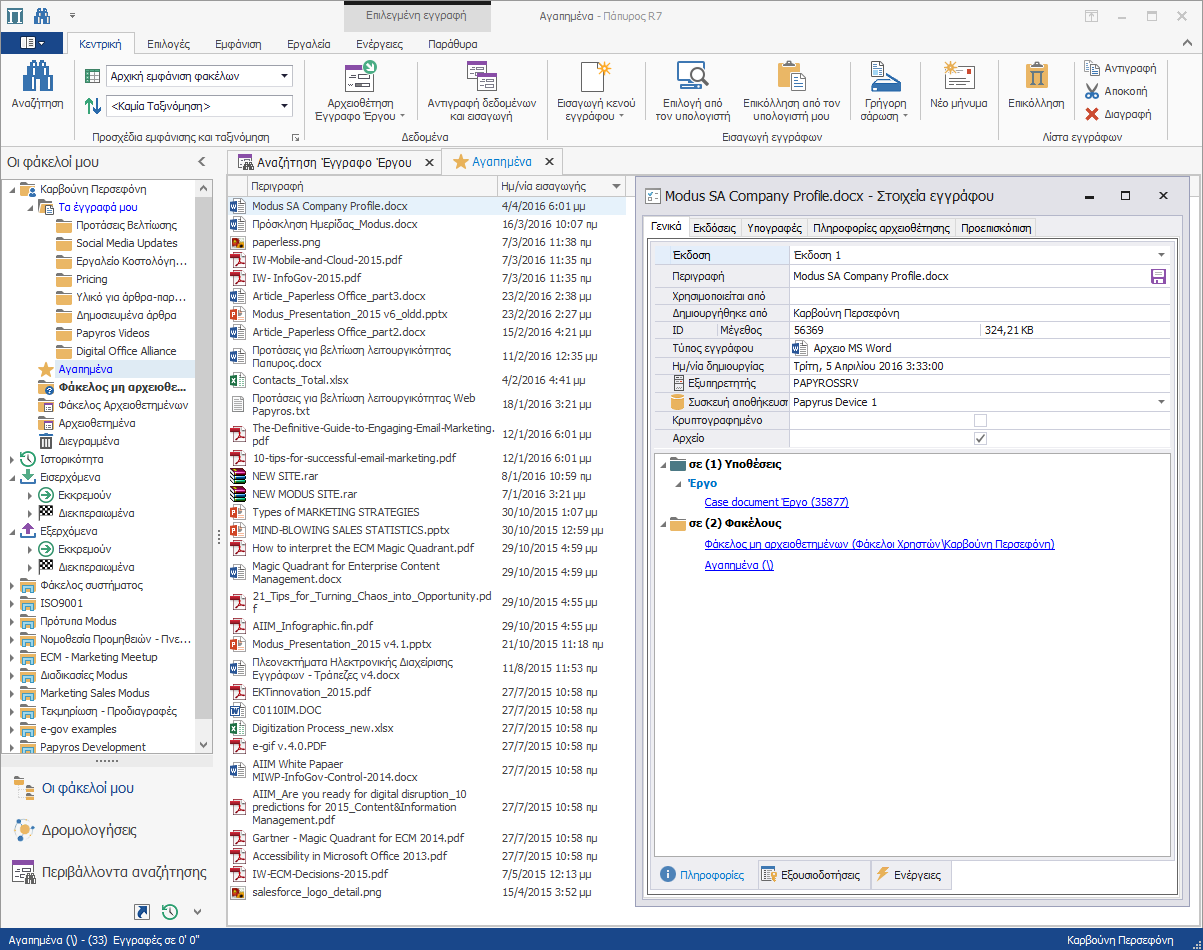Click Αποκοπή scissors icon
The height and width of the screenshot is (950, 1203).
pos(1092,91)
